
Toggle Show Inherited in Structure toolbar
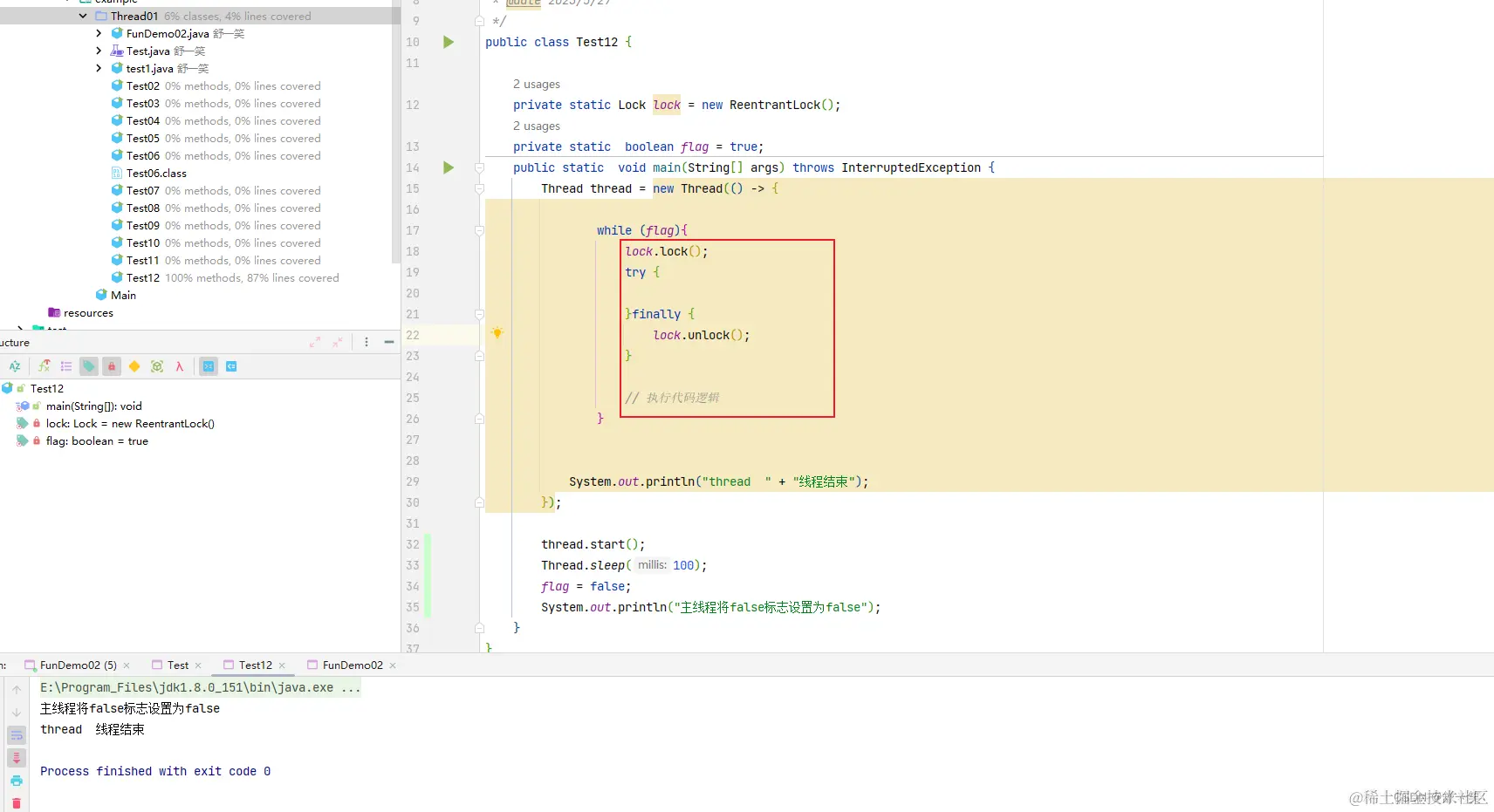(x=44, y=366)
